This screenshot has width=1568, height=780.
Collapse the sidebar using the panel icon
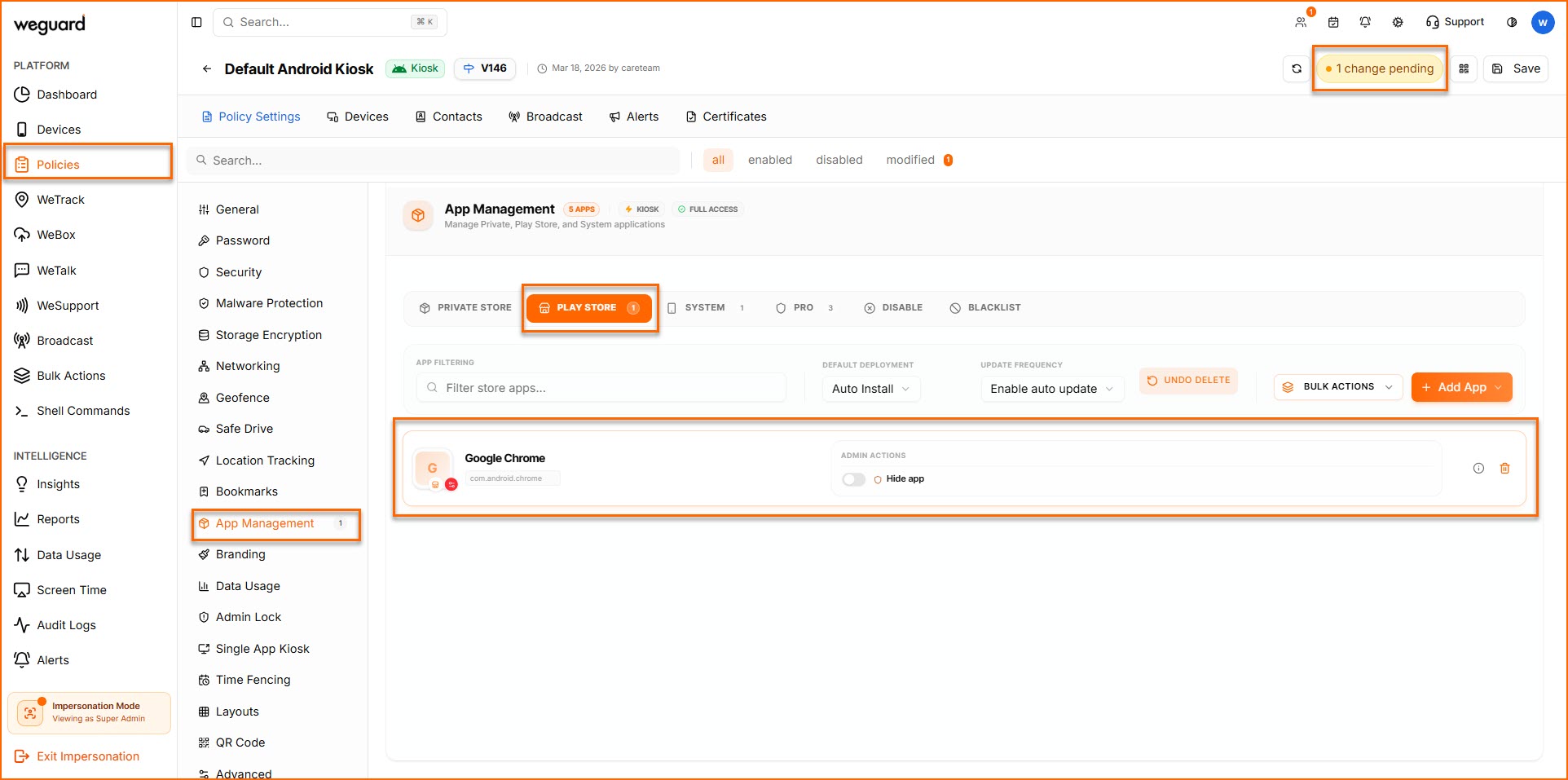tap(196, 22)
